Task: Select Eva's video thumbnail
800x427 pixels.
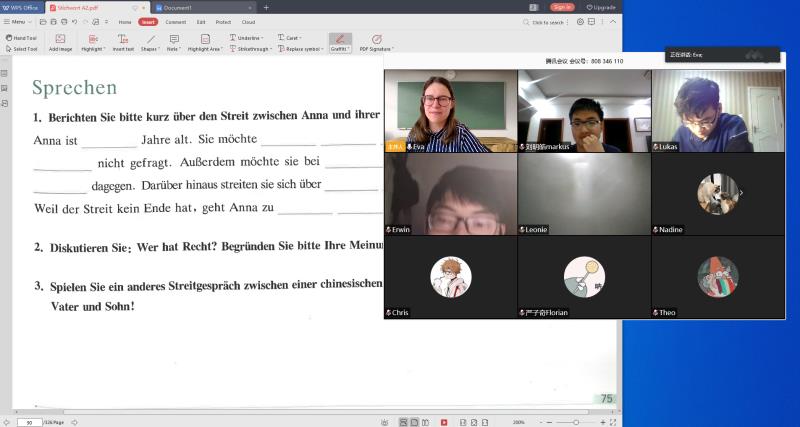Action: coord(450,110)
